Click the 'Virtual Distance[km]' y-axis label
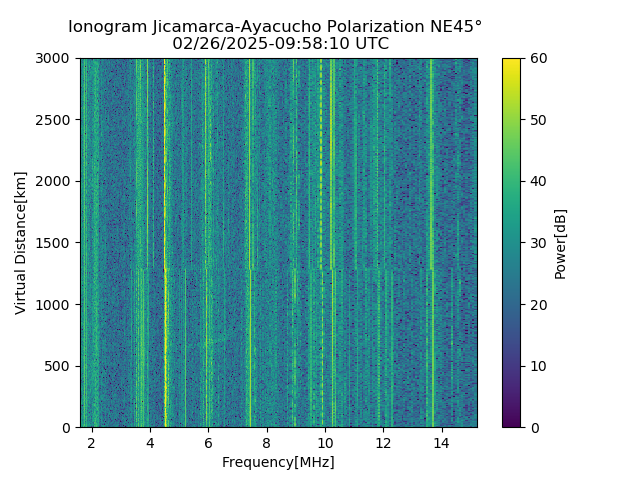Image resolution: width=640 pixels, height=480 pixels. [x=20, y=243]
